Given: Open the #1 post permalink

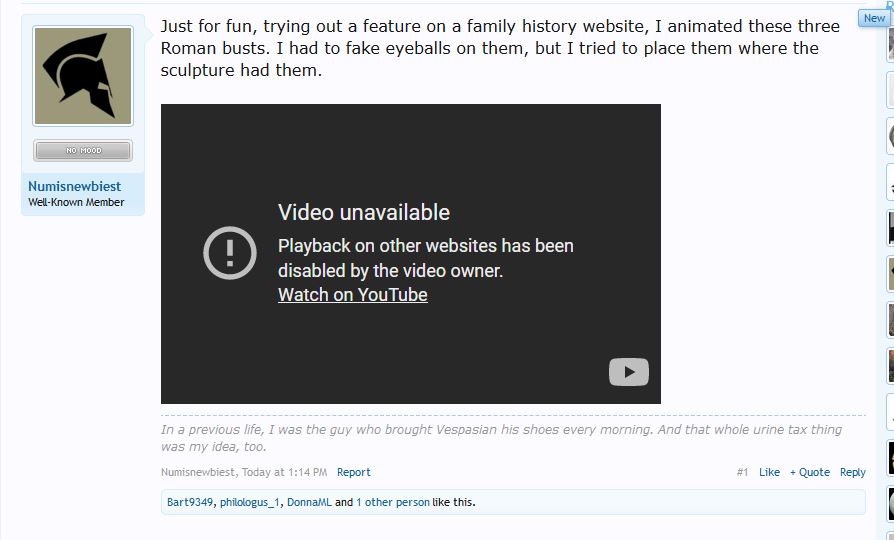Looking at the screenshot, I should [742, 472].
